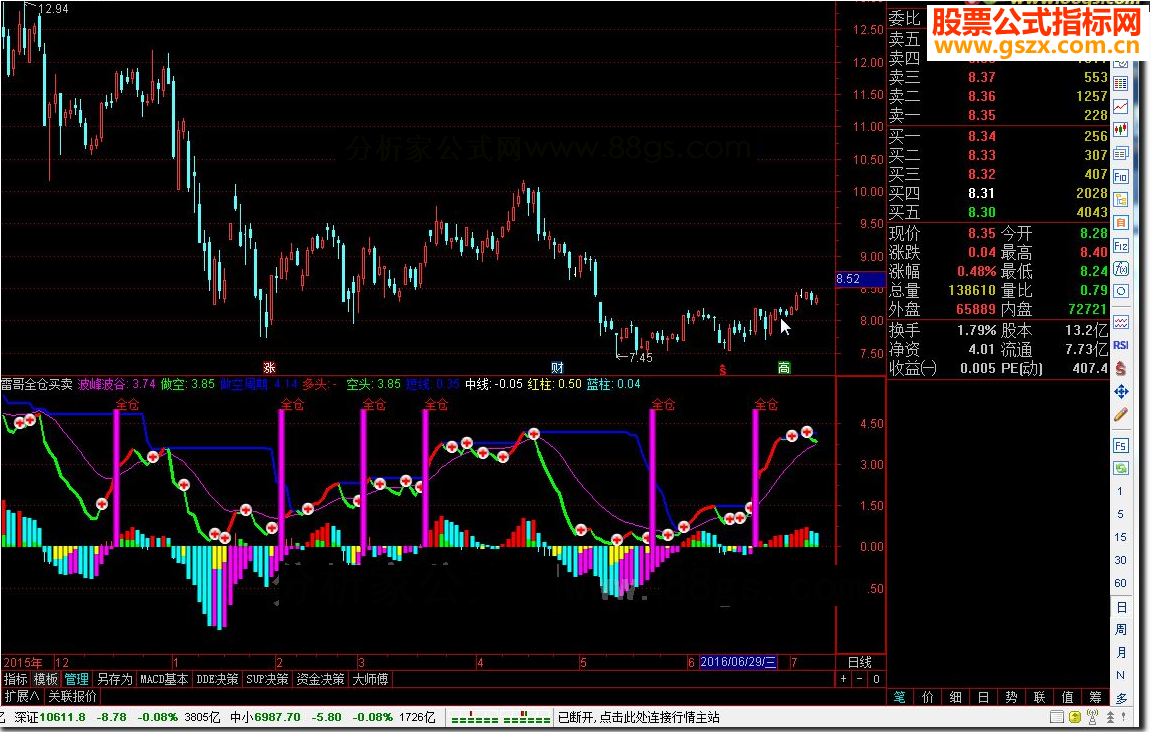Click the status bar window panel icon
Image resolution: width=1154 pixels, height=732 pixels.
click(x=1057, y=717)
